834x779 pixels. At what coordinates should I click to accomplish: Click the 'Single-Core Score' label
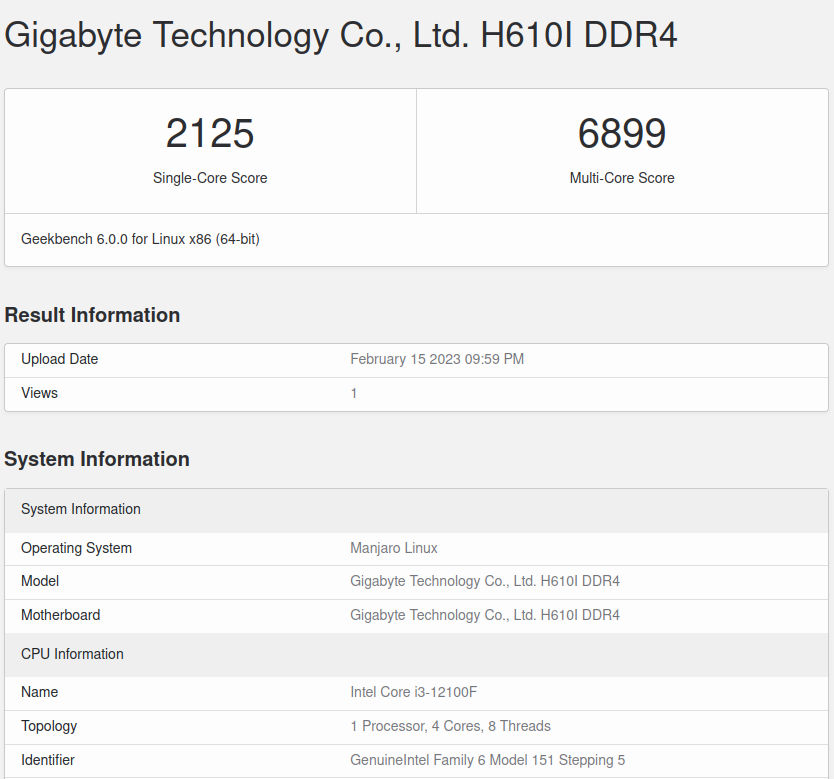(210, 178)
